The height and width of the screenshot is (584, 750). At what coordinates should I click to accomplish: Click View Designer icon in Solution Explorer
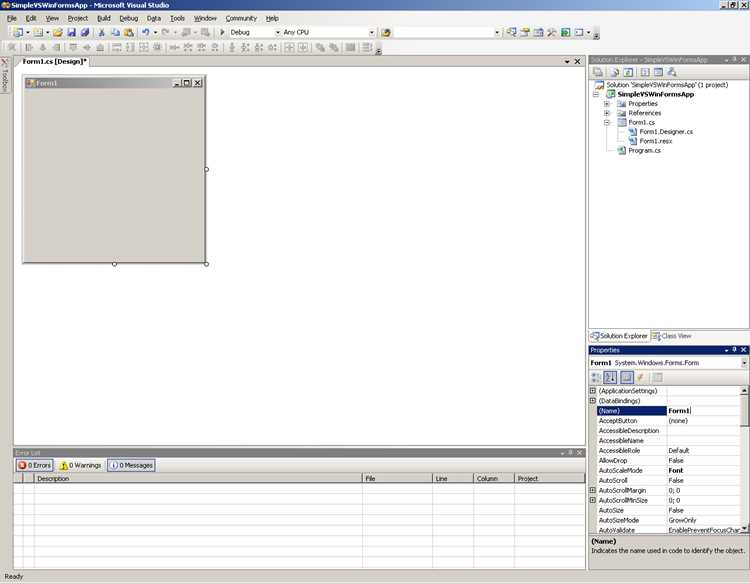coord(658,72)
